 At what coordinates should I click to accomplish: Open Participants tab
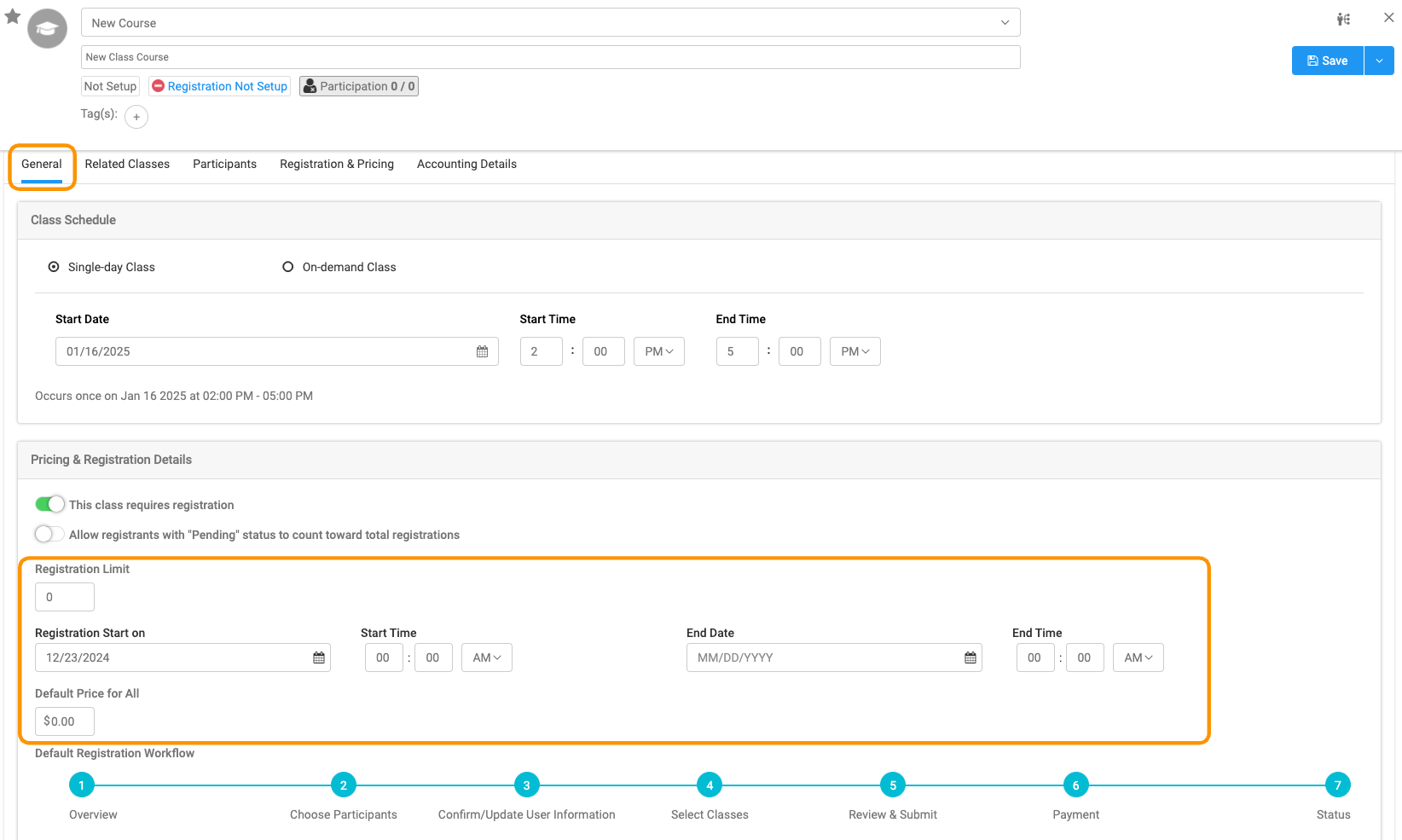[224, 165]
